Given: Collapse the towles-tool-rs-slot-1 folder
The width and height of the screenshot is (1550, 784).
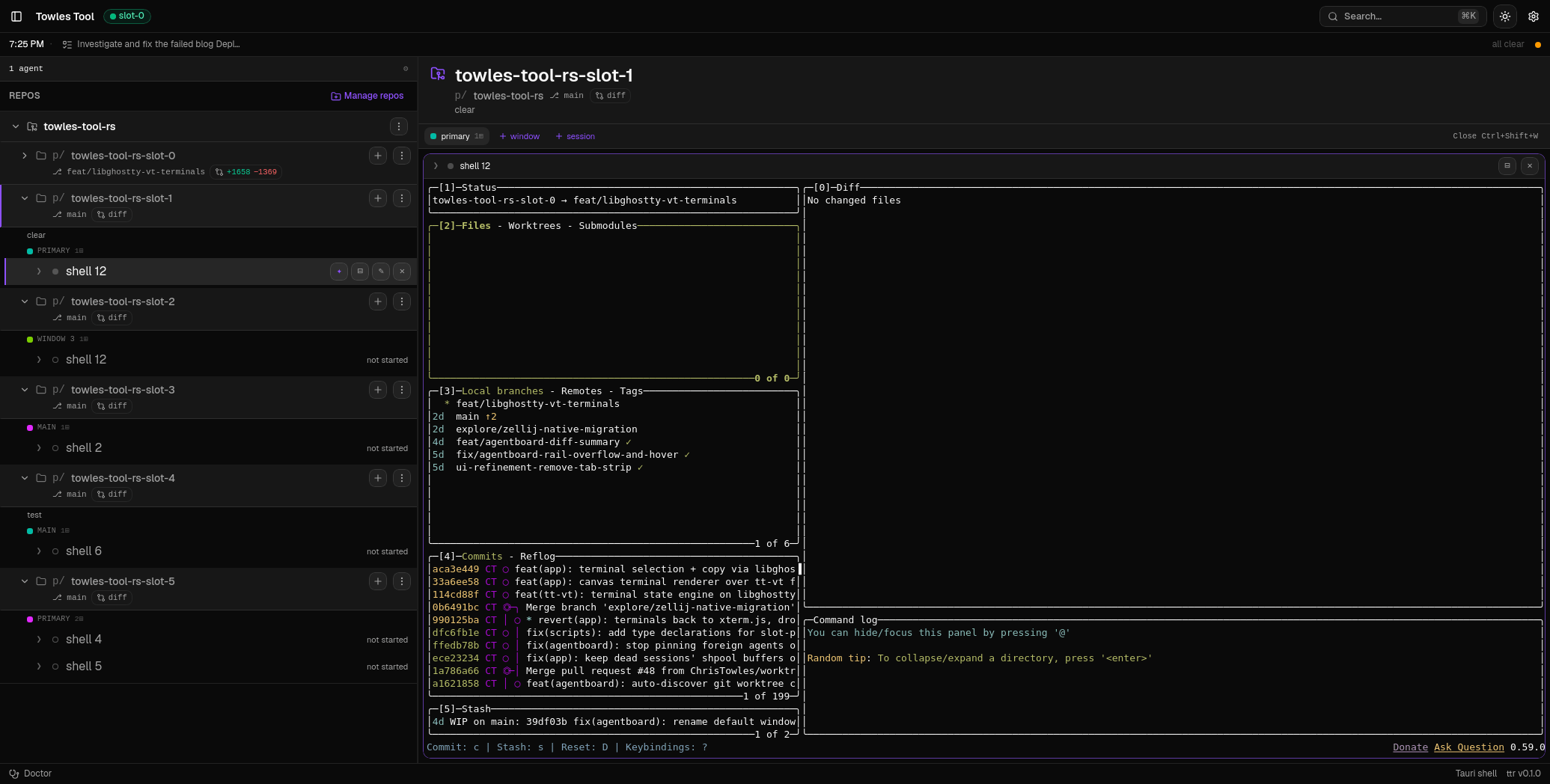Looking at the screenshot, I should click(25, 198).
